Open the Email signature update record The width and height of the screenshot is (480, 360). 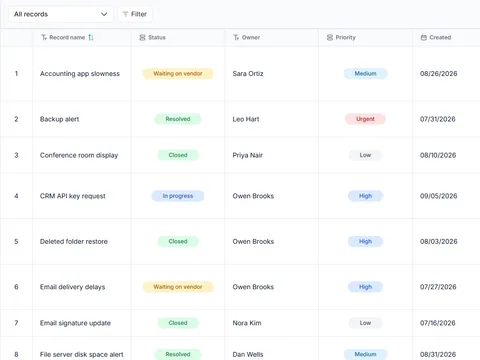point(75,323)
